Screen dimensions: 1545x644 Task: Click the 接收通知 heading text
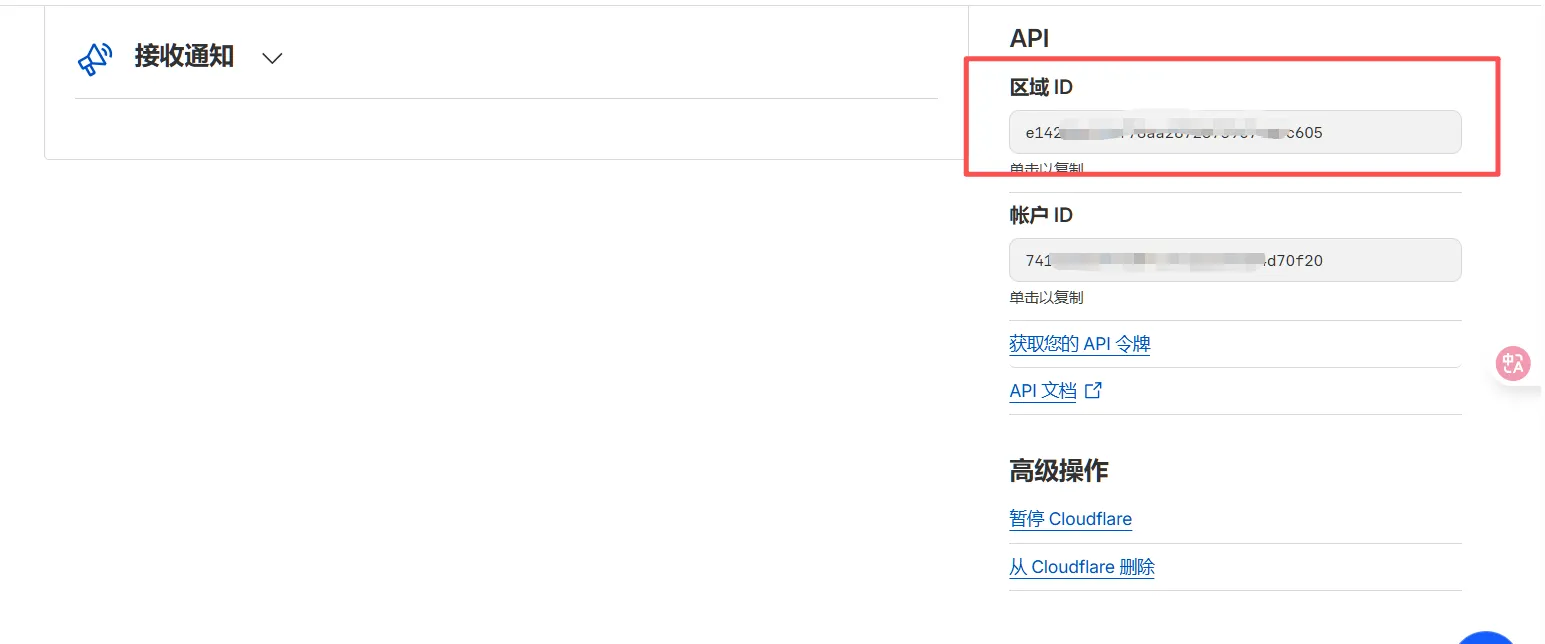click(184, 57)
